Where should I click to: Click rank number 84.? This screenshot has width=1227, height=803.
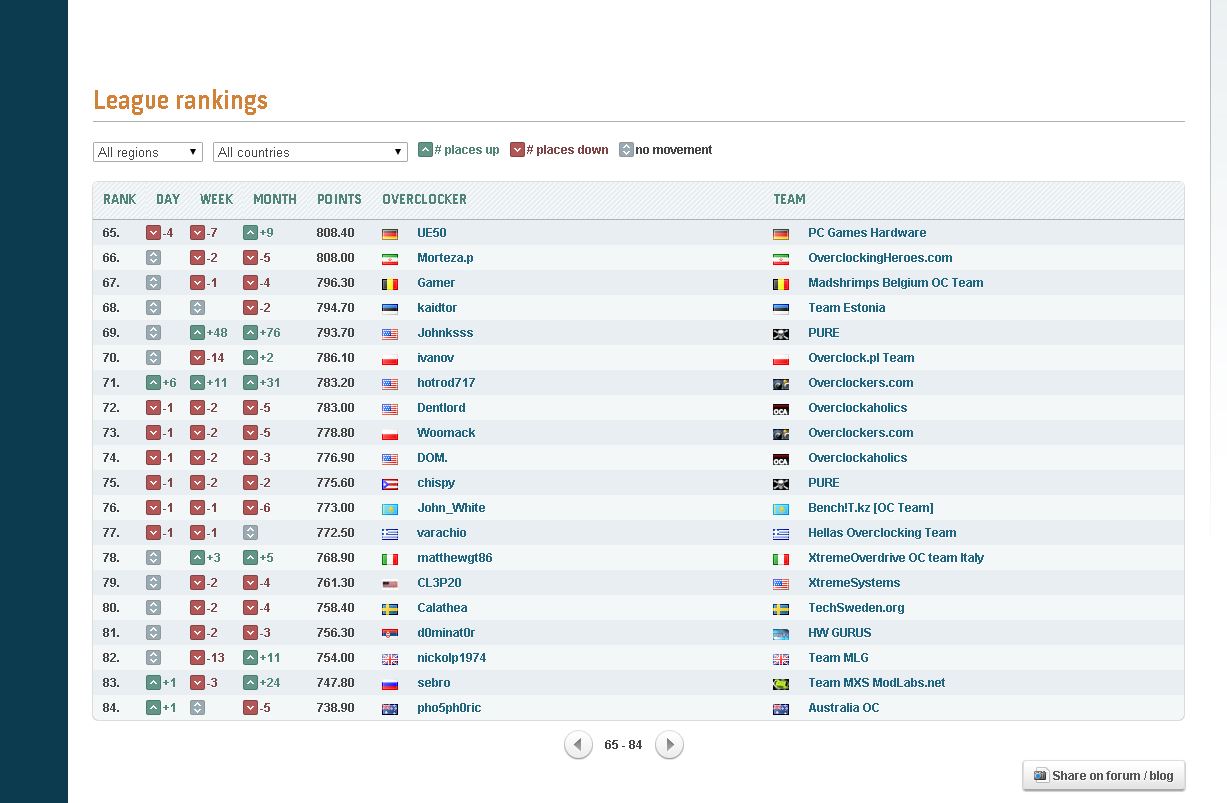(x=110, y=707)
